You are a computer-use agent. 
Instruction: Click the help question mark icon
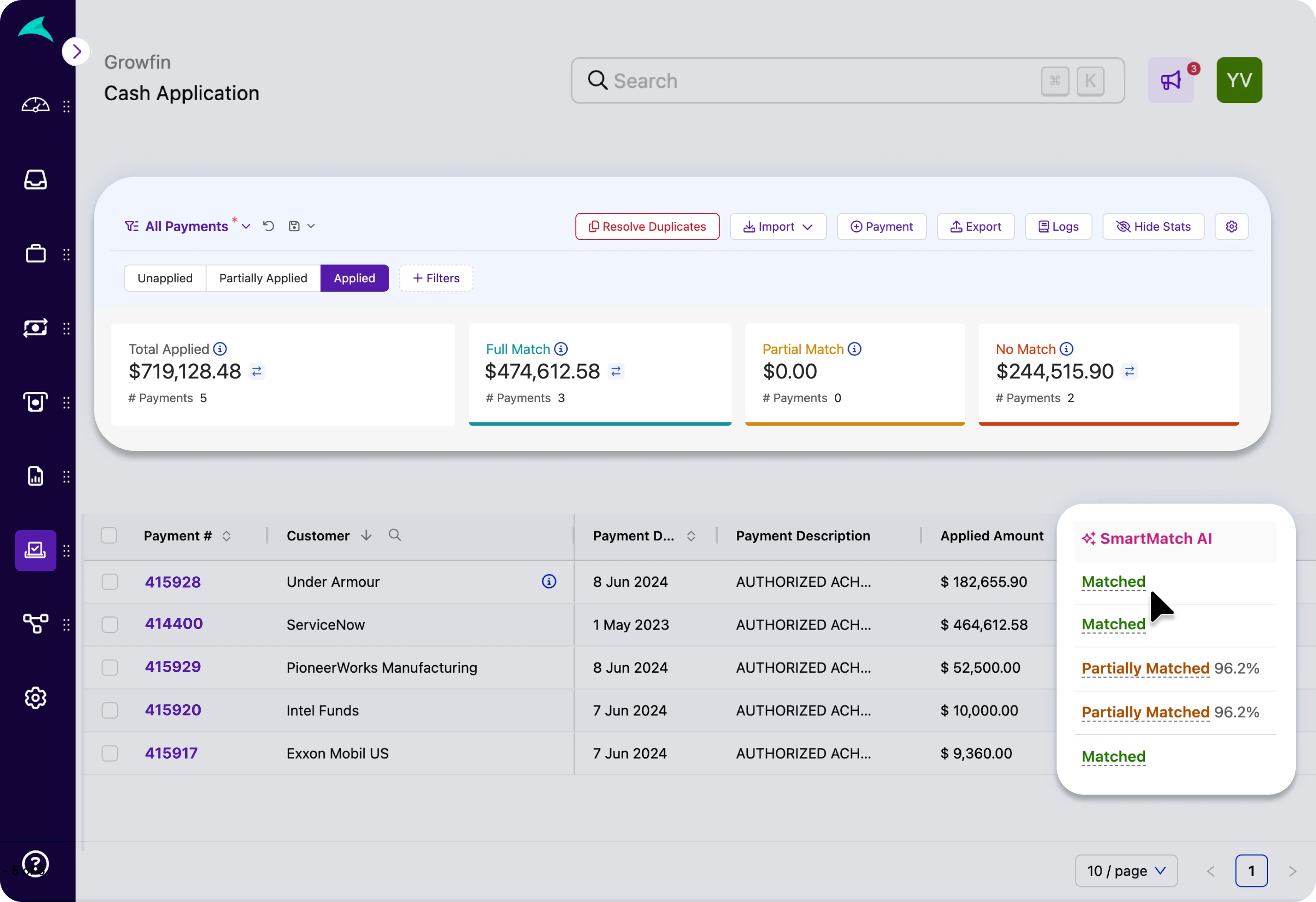pyautogui.click(x=35, y=863)
